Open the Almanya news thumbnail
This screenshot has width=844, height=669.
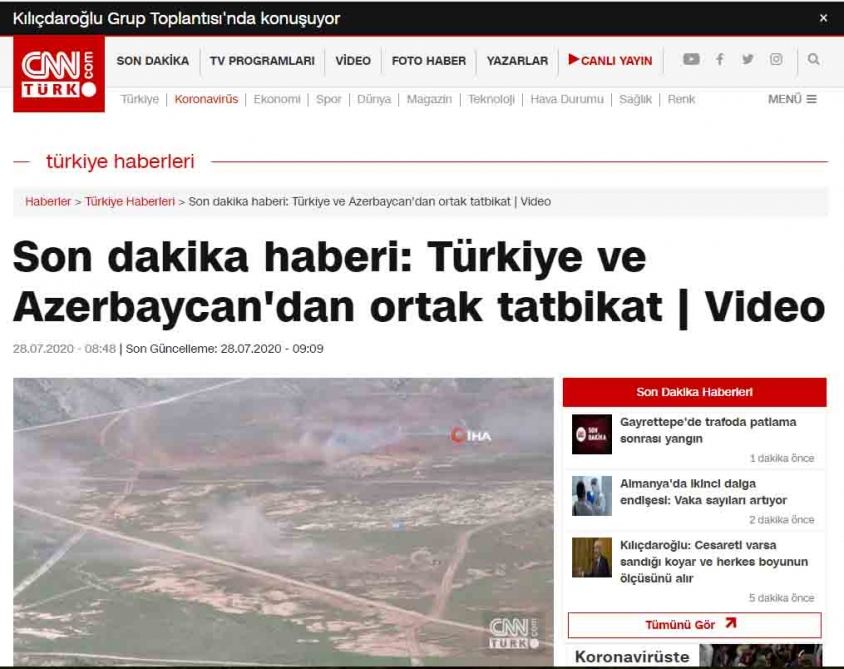592,496
